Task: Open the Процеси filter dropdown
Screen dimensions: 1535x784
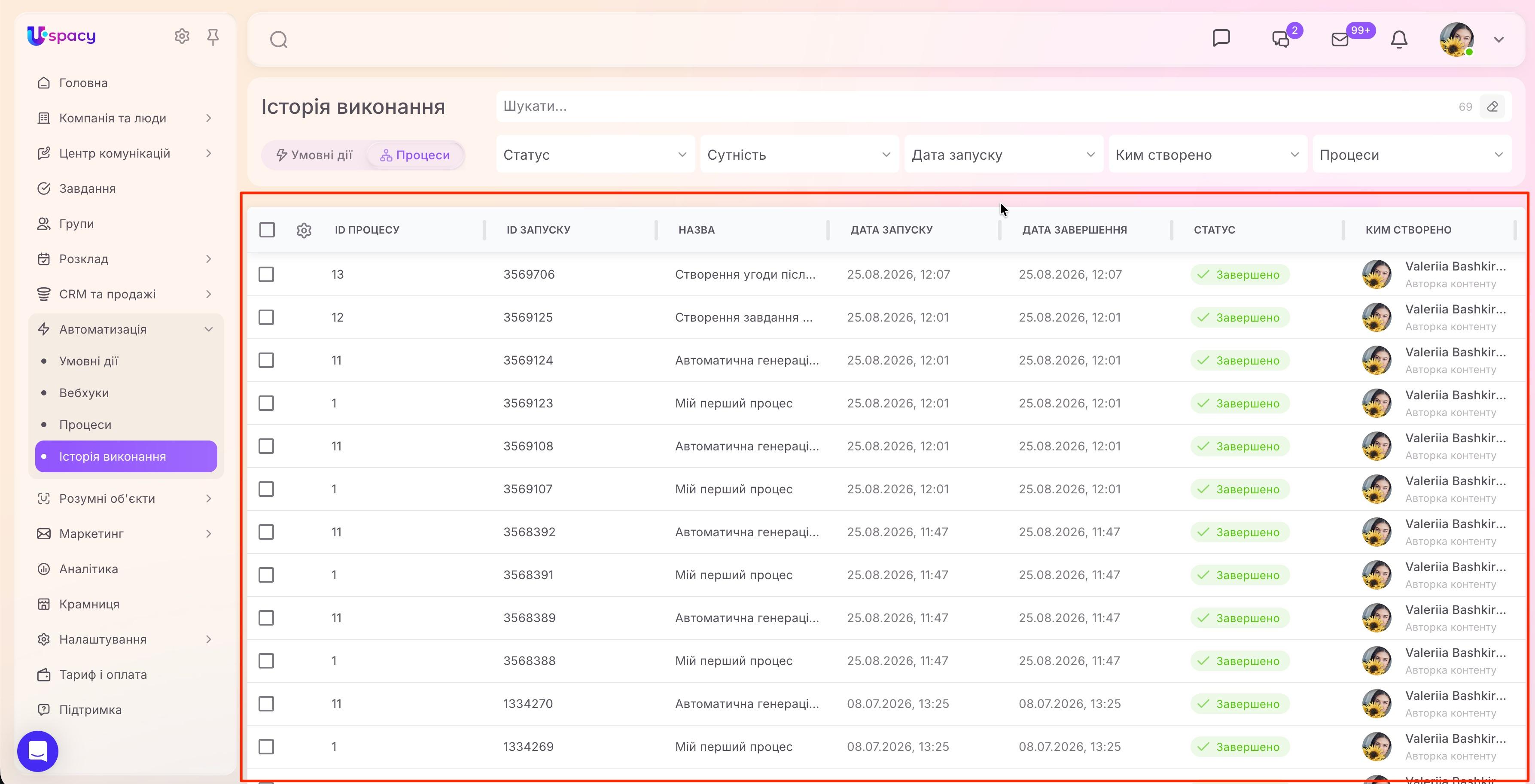Action: coord(1412,155)
